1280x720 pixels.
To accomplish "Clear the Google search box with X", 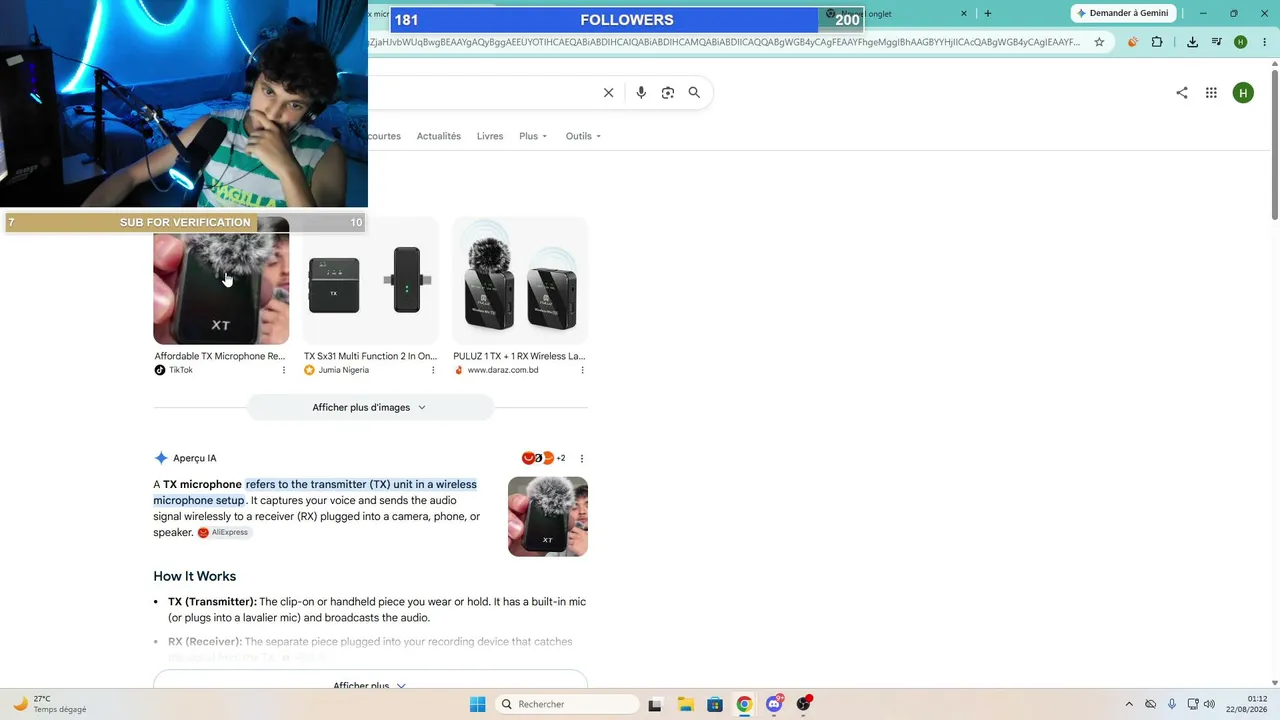I will tap(608, 93).
